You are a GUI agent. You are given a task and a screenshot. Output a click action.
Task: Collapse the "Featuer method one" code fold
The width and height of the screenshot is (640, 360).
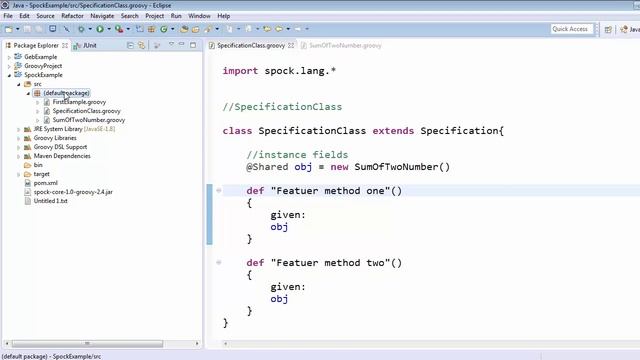point(219,191)
